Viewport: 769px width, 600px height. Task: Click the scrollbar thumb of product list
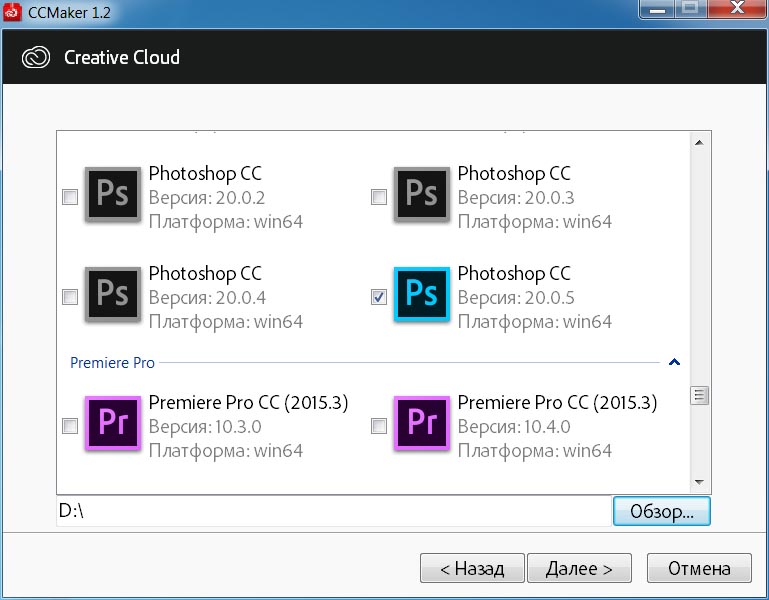[699, 395]
